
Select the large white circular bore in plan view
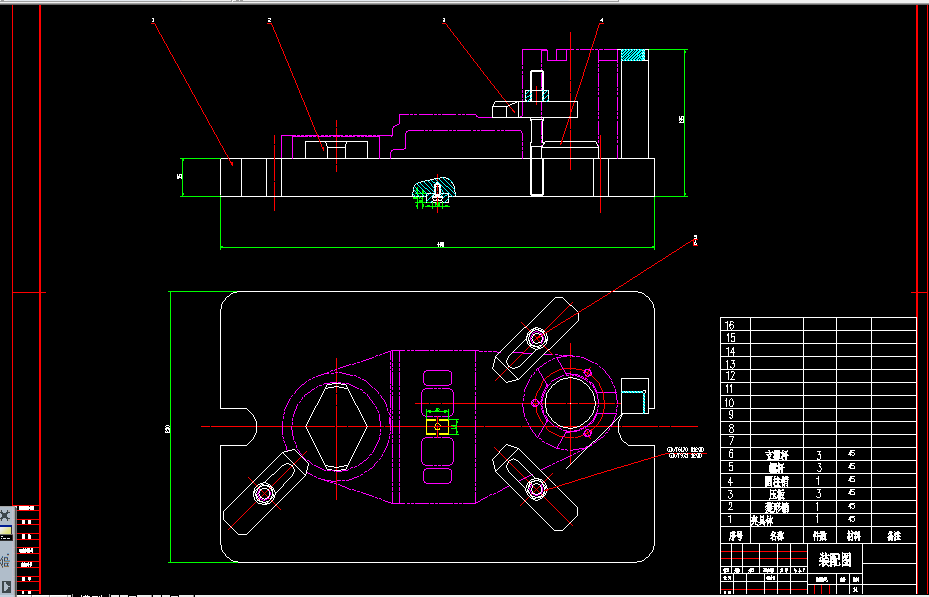tap(570, 403)
